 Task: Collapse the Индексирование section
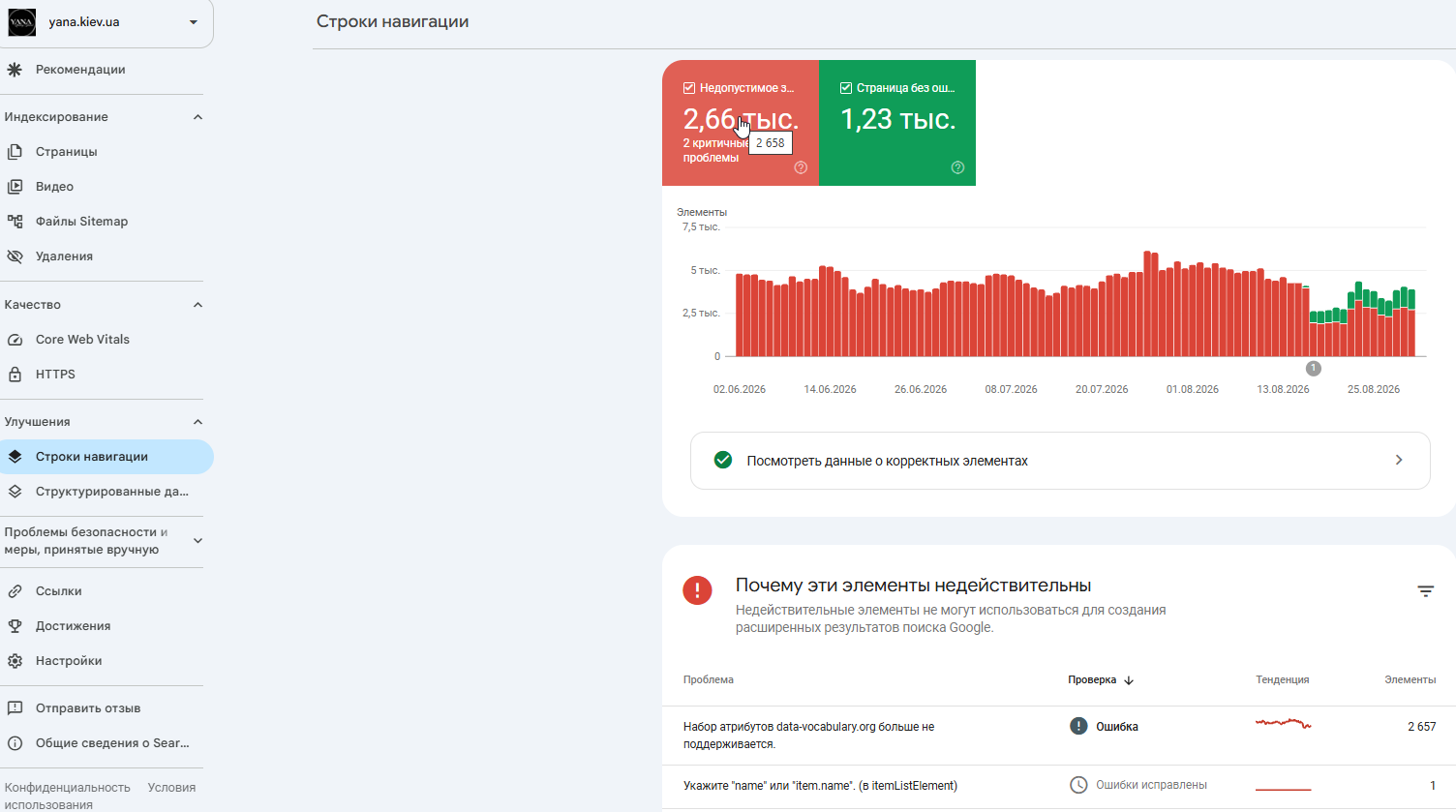(x=198, y=117)
